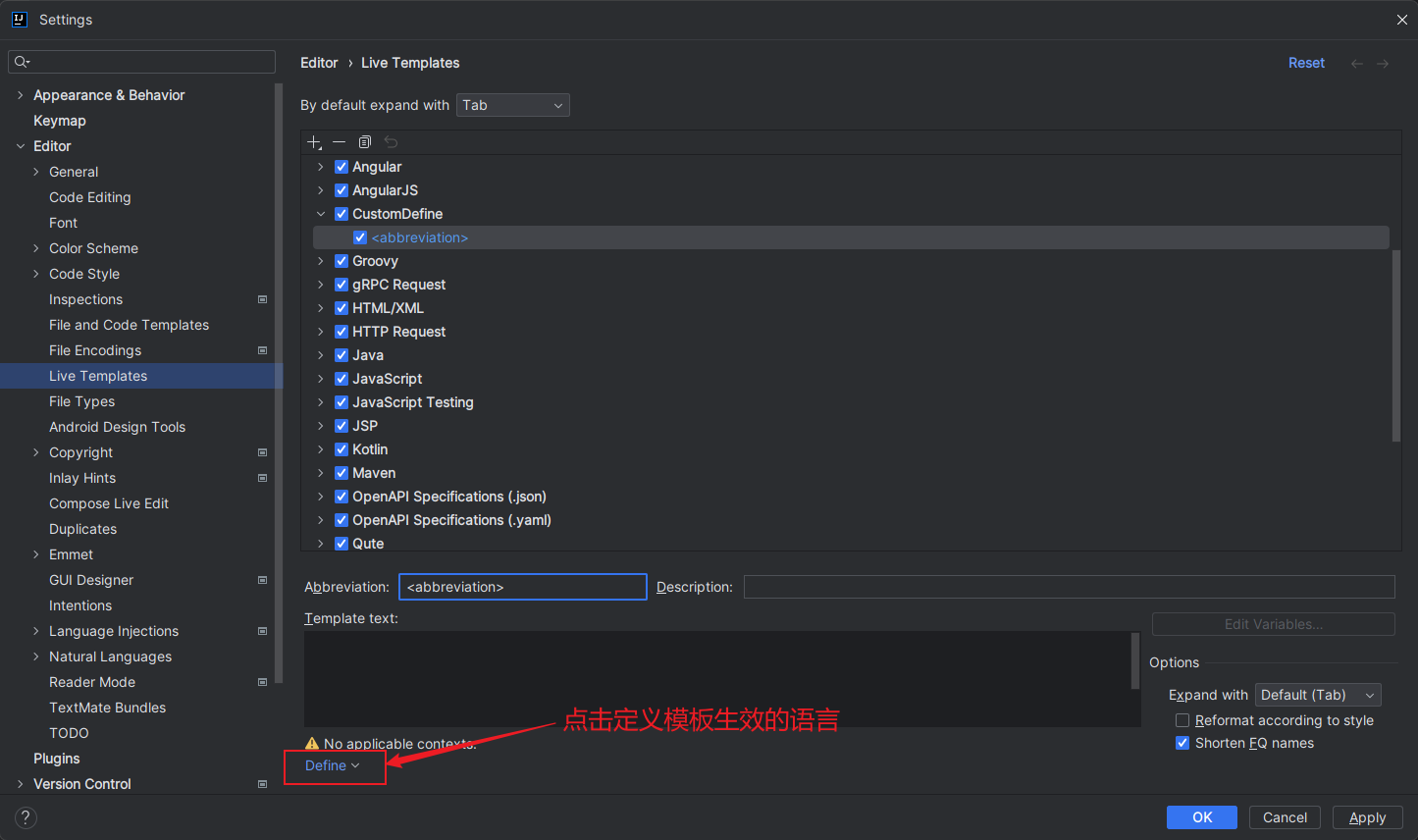Uncheck the Maven template group checkbox

pos(341,473)
